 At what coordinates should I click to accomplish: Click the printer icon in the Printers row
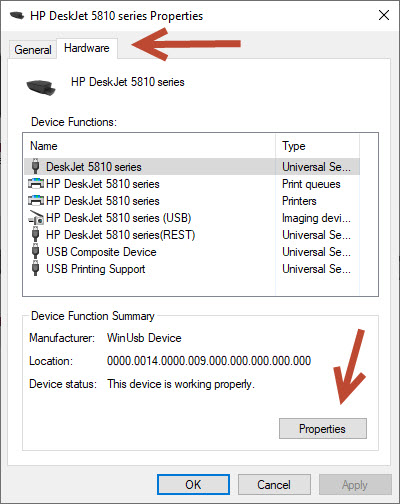(36, 201)
